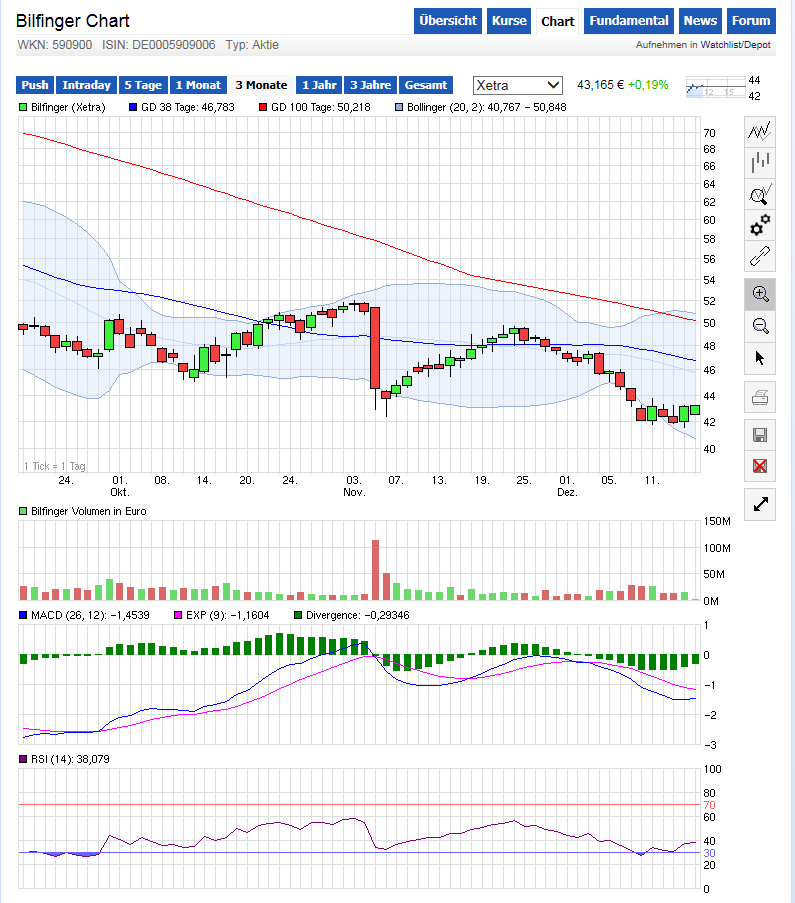795x903 pixels.
Task: Click the RSI 30 threshold label
Action: click(x=710, y=853)
